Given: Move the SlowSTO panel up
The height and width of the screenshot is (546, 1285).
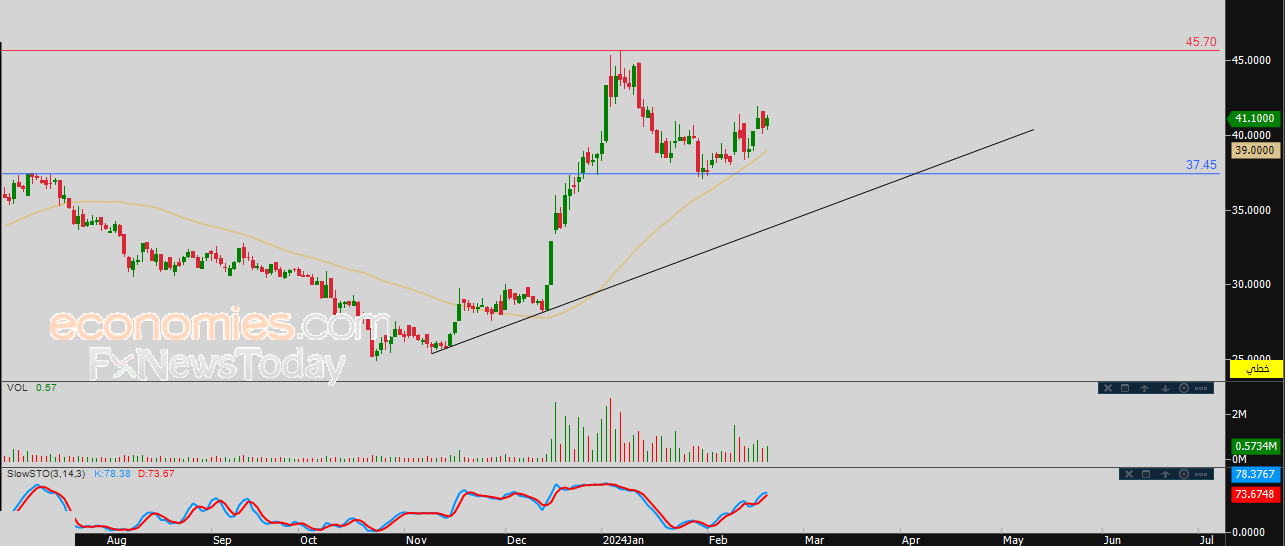Looking at the screenshot, I should [1165, 474].
